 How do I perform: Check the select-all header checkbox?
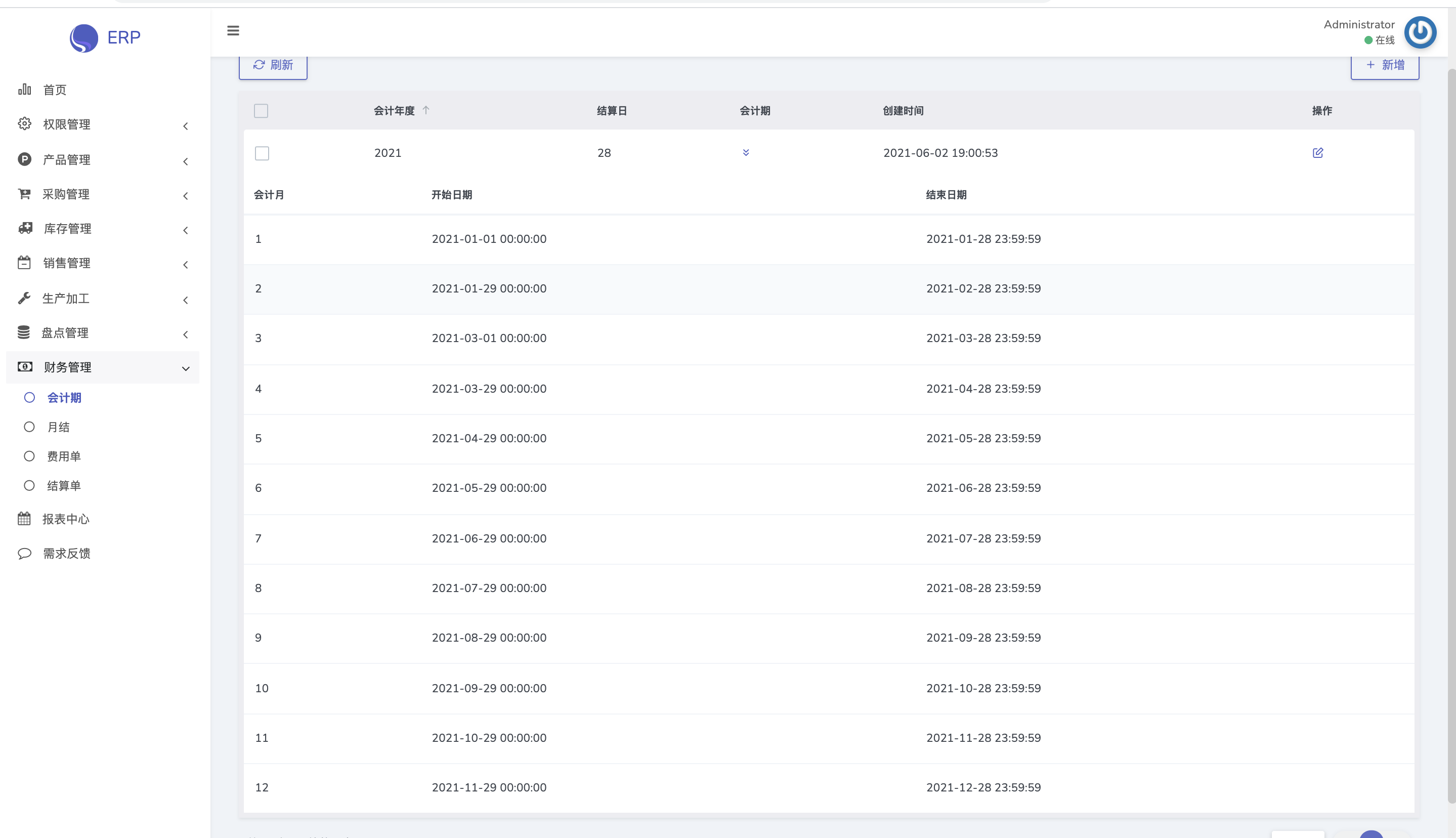pos(261,110)
